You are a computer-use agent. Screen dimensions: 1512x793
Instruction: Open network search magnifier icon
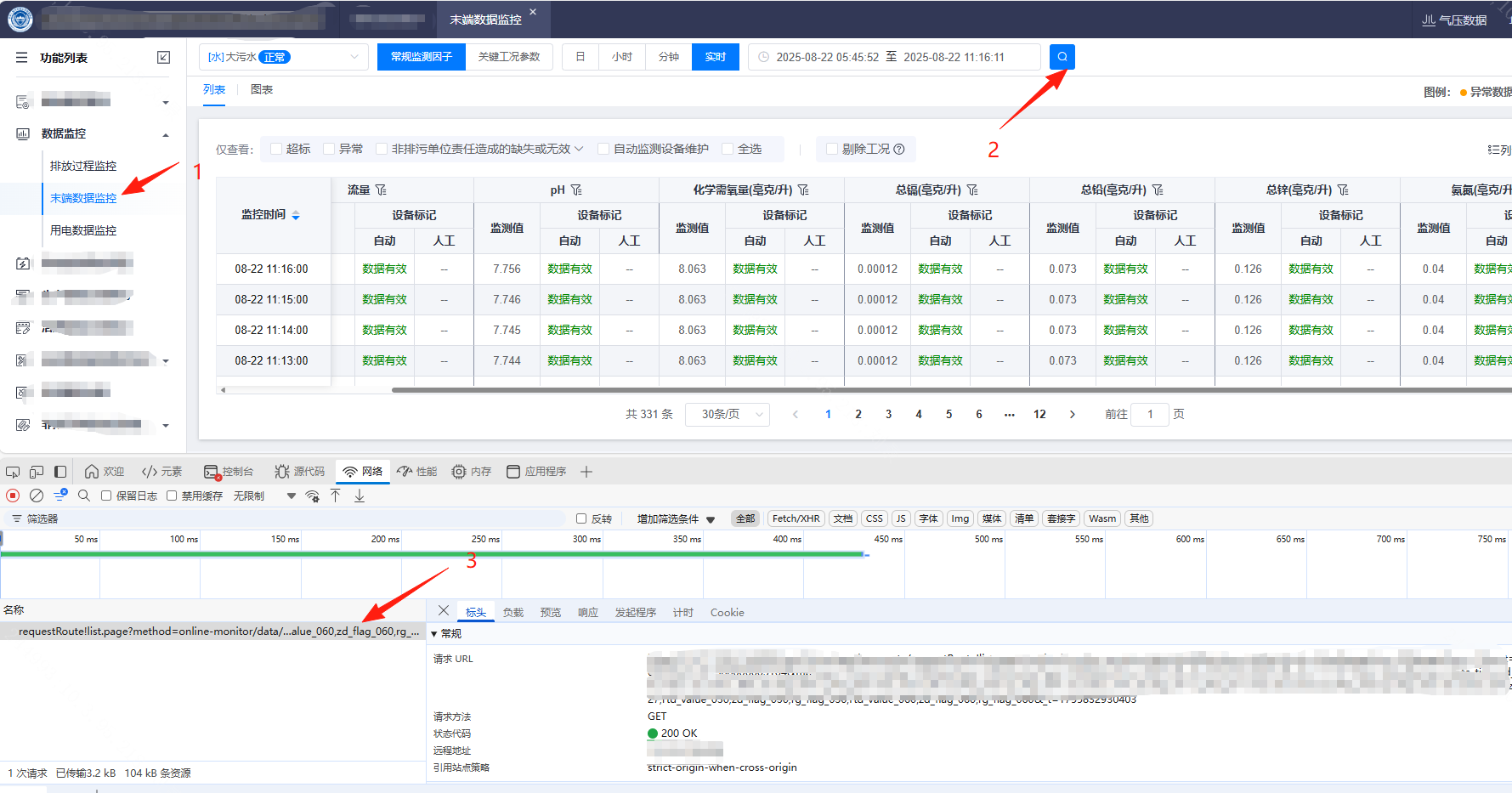click(83, 496)
